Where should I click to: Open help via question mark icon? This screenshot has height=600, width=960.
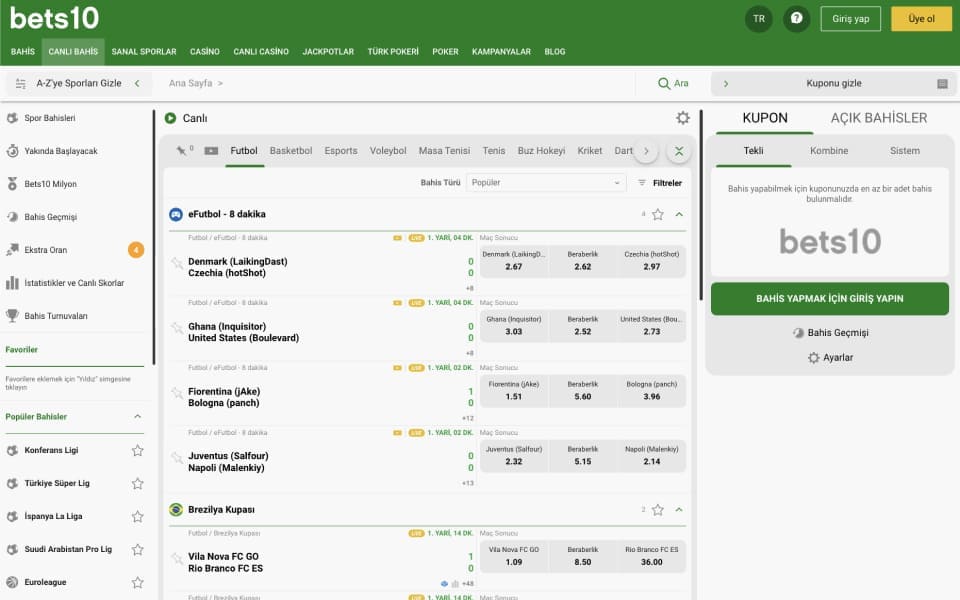click(x=796, y=18)
